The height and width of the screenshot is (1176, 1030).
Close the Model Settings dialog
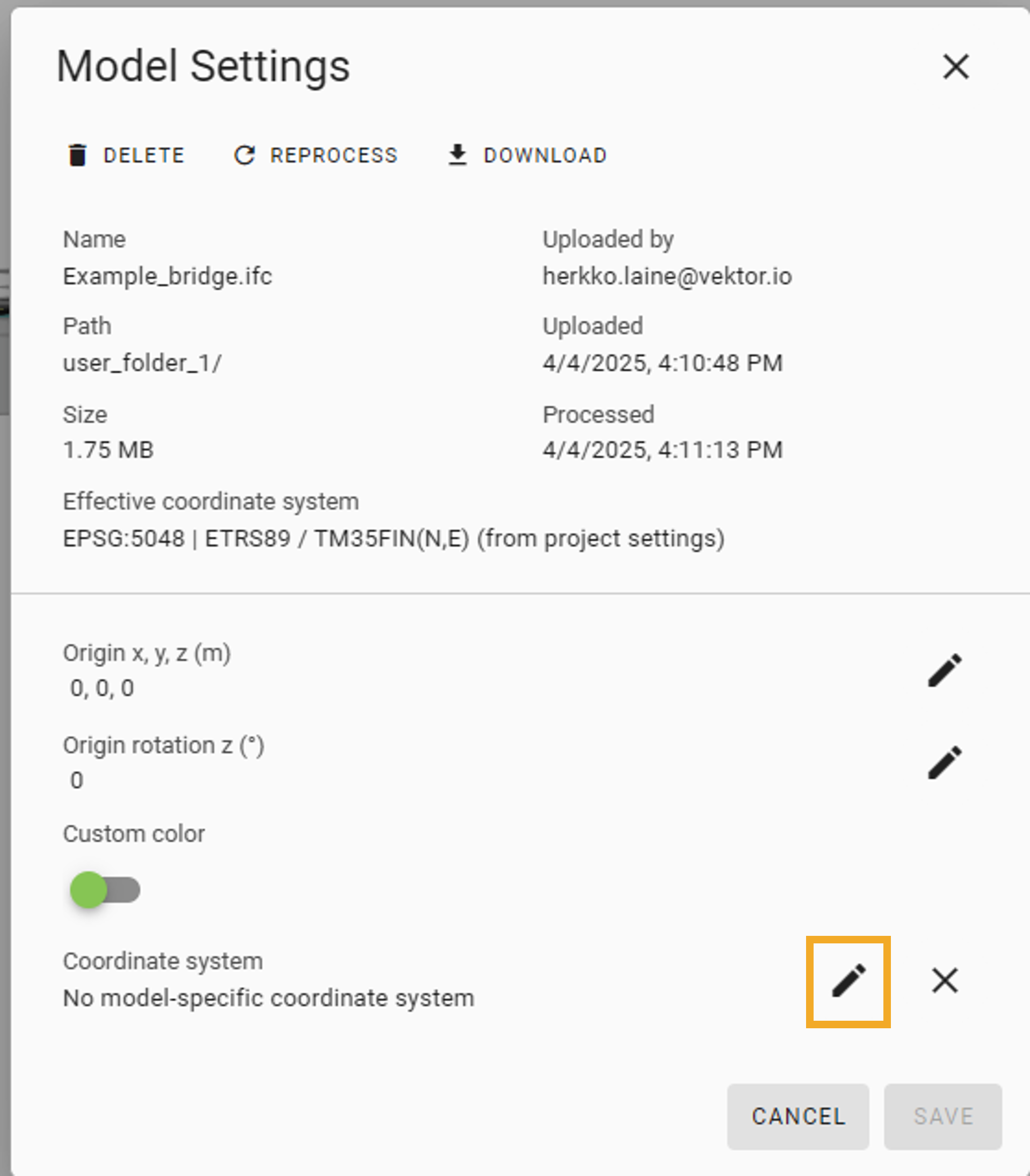(x=956, y=66)
